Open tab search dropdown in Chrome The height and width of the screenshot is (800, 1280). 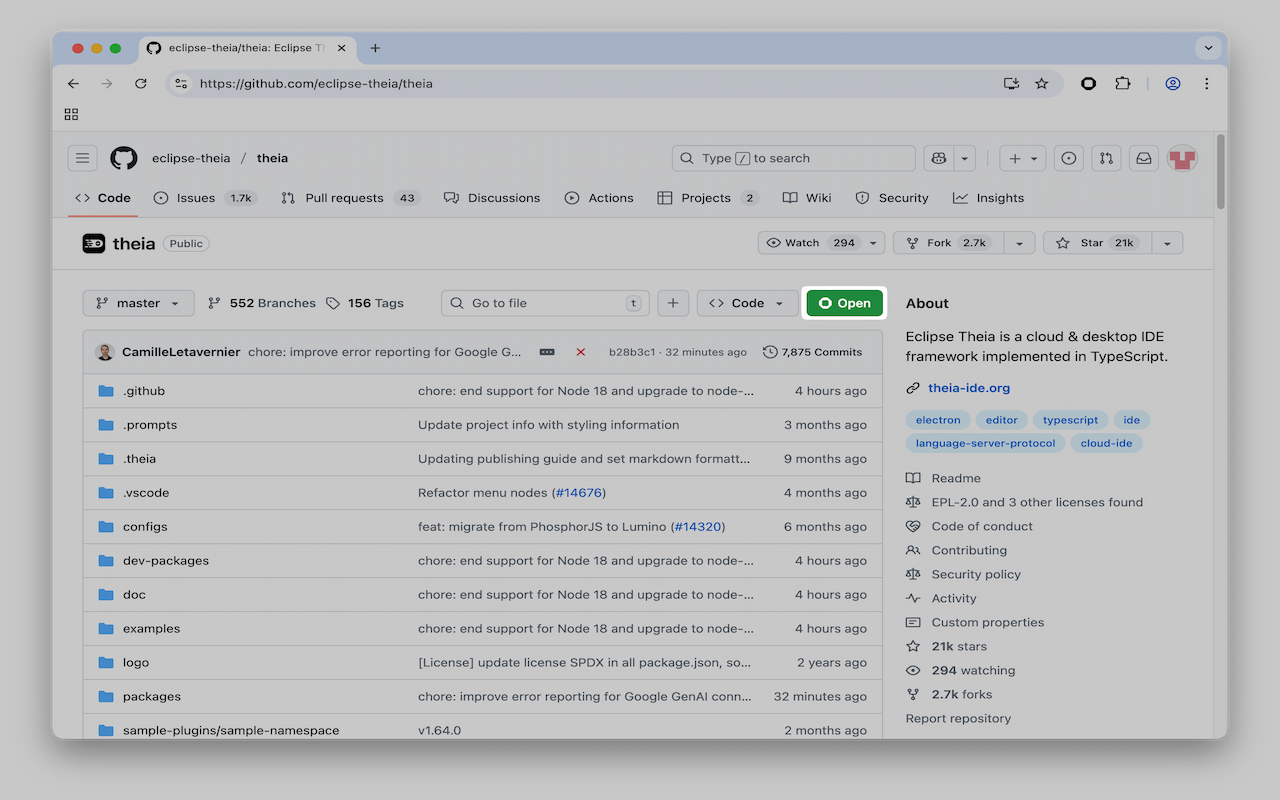coord(1208,48)
